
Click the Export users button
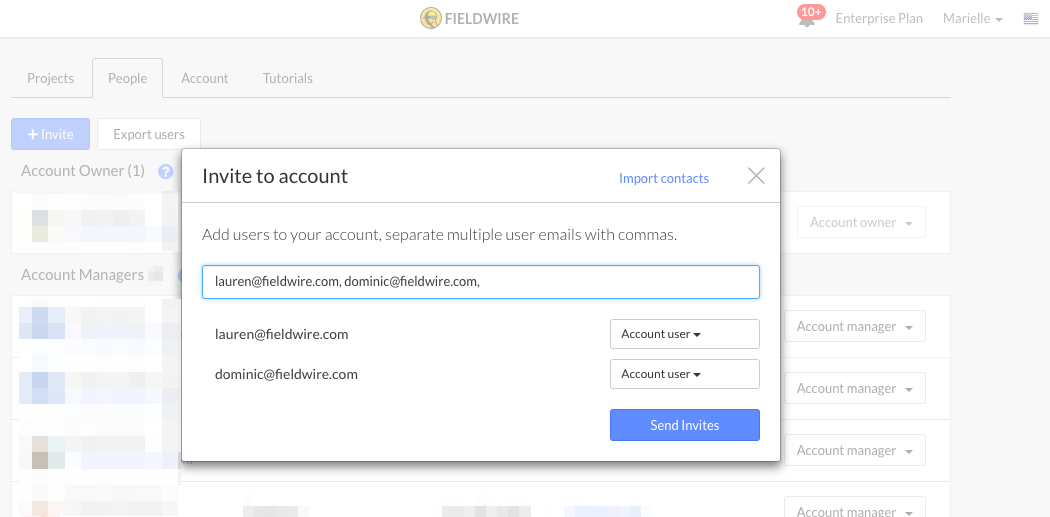click(x=149, y=134)
